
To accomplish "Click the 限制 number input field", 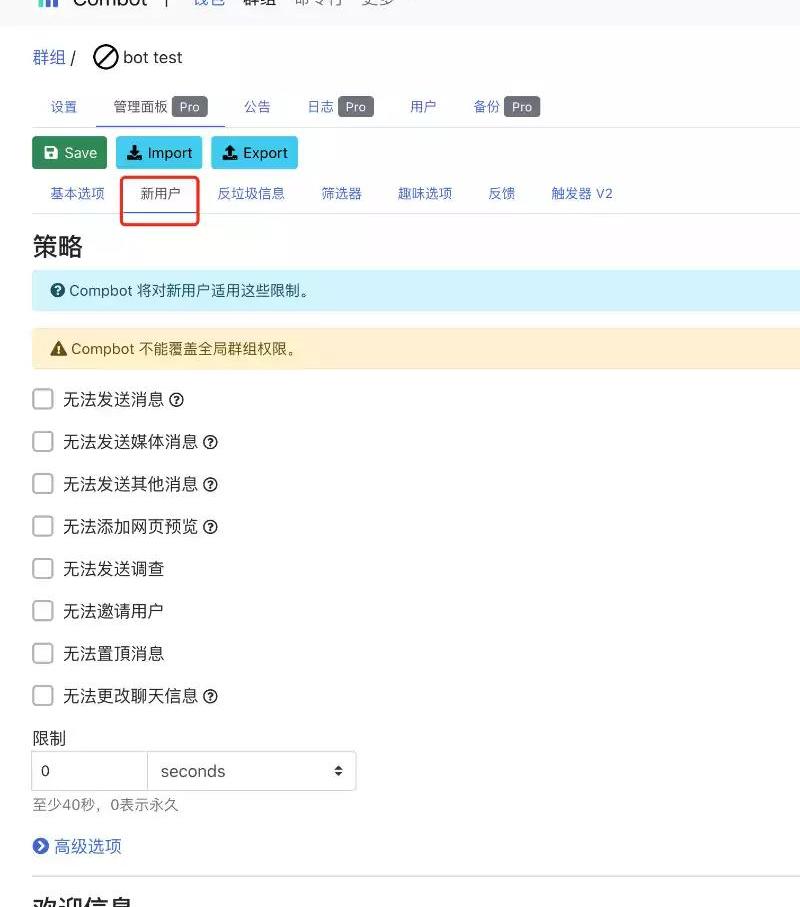I will click(90, 771).
